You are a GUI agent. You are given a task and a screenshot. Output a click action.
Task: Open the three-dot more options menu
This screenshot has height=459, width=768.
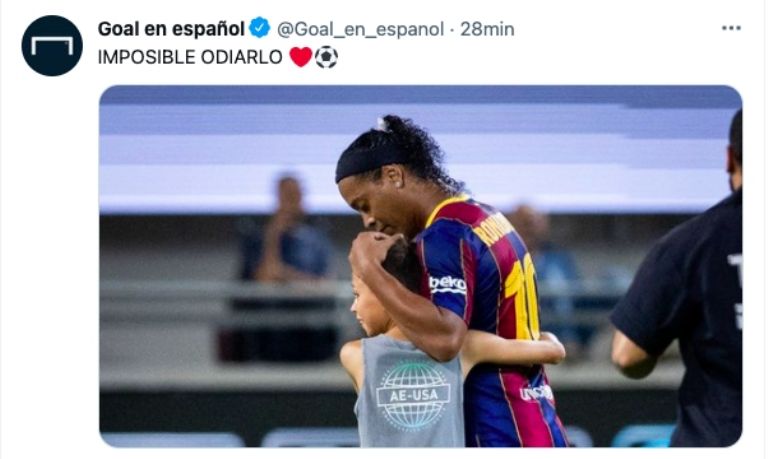tap(731, 28)
